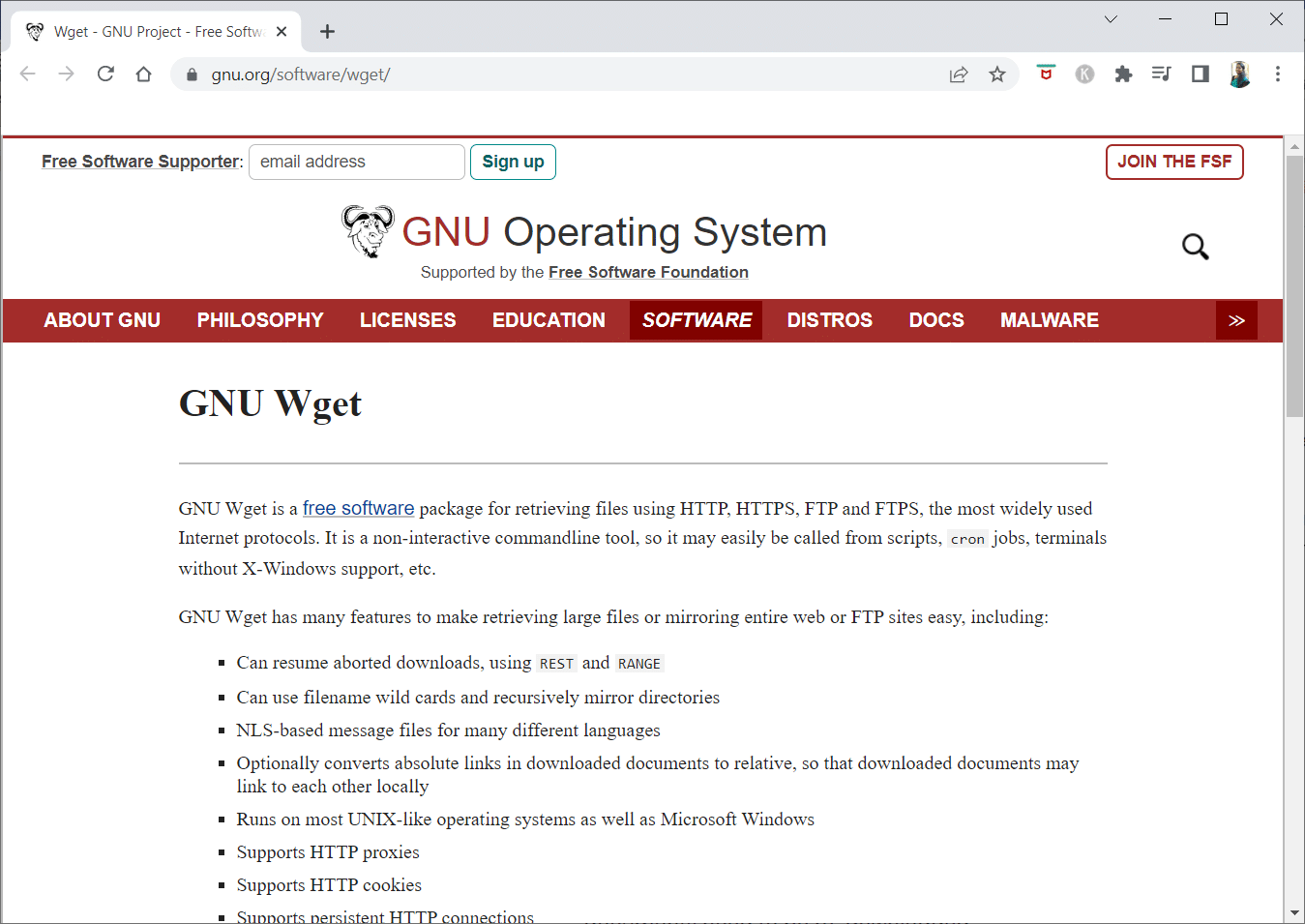Click 'NLS-based message files' list item

(x=449, y=730)
